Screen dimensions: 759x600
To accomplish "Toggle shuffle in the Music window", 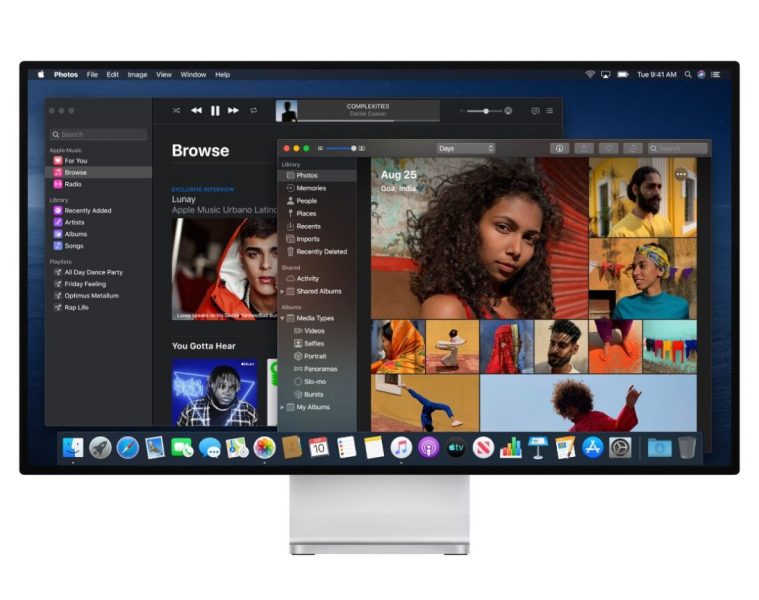I will pos(176,111).
